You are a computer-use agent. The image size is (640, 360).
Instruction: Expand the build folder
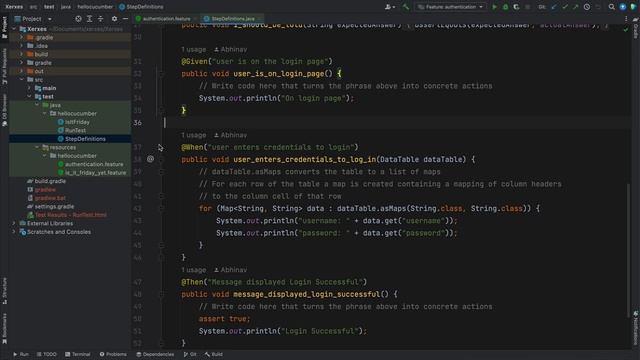coord(22,54)
